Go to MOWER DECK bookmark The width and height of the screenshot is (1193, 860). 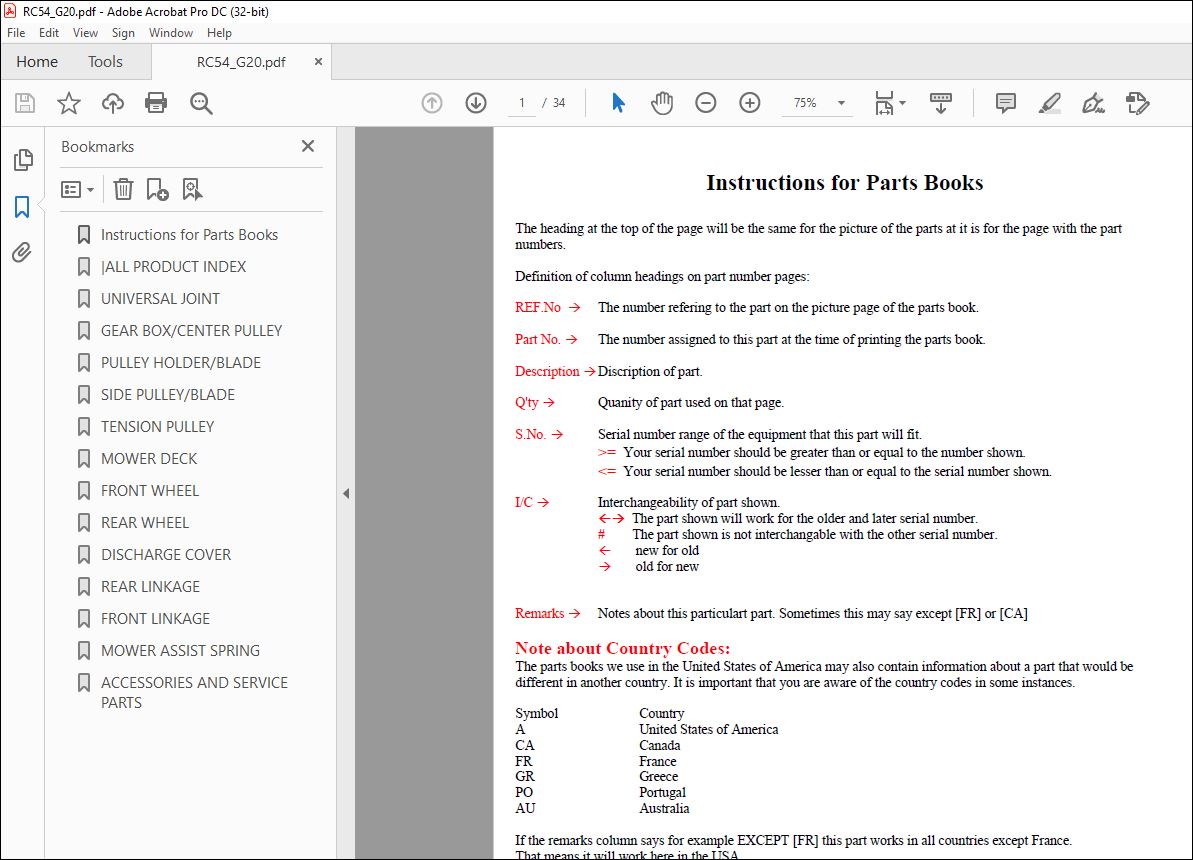[x=149, y=458]
